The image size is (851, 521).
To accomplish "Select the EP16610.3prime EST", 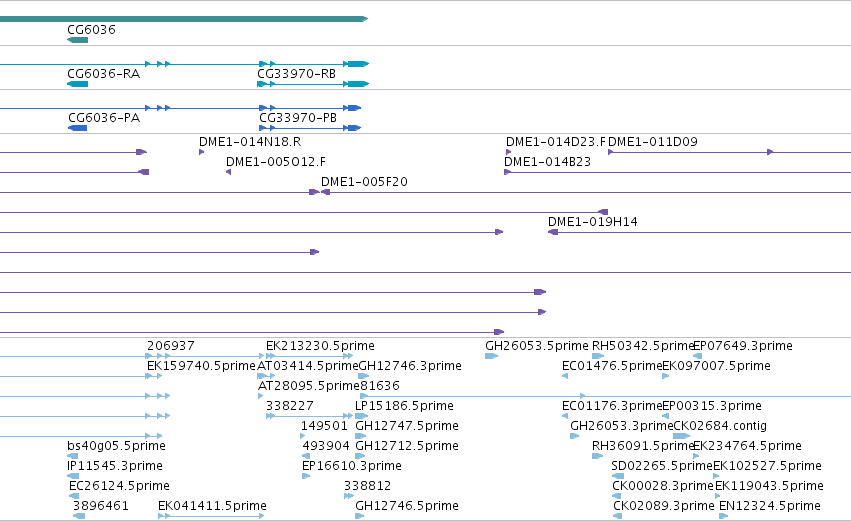I will [x=352, y=466].
